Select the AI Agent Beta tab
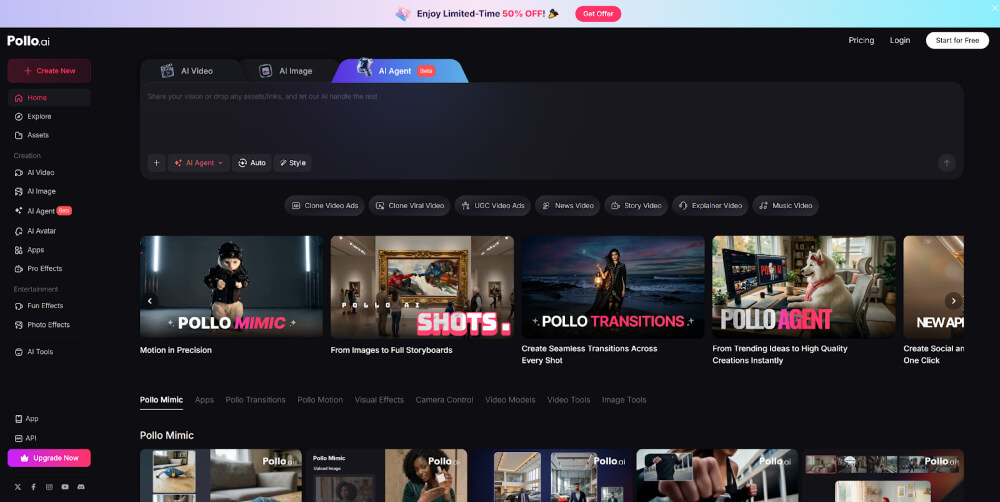This screenshot has height=502, width=1000. 401,71
